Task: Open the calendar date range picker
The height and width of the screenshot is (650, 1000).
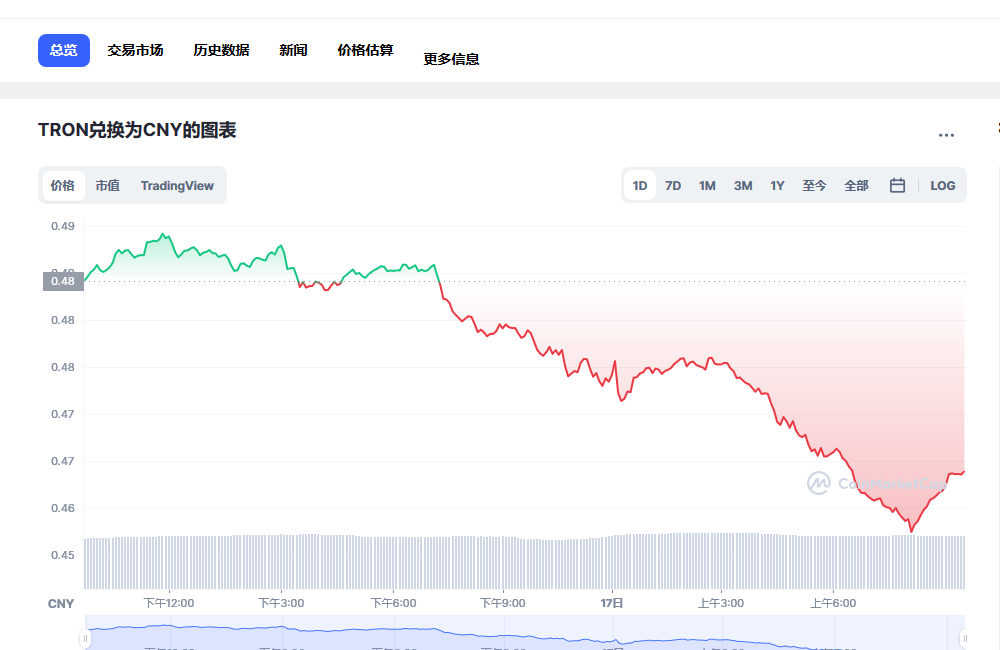Action: pos(897,186)
